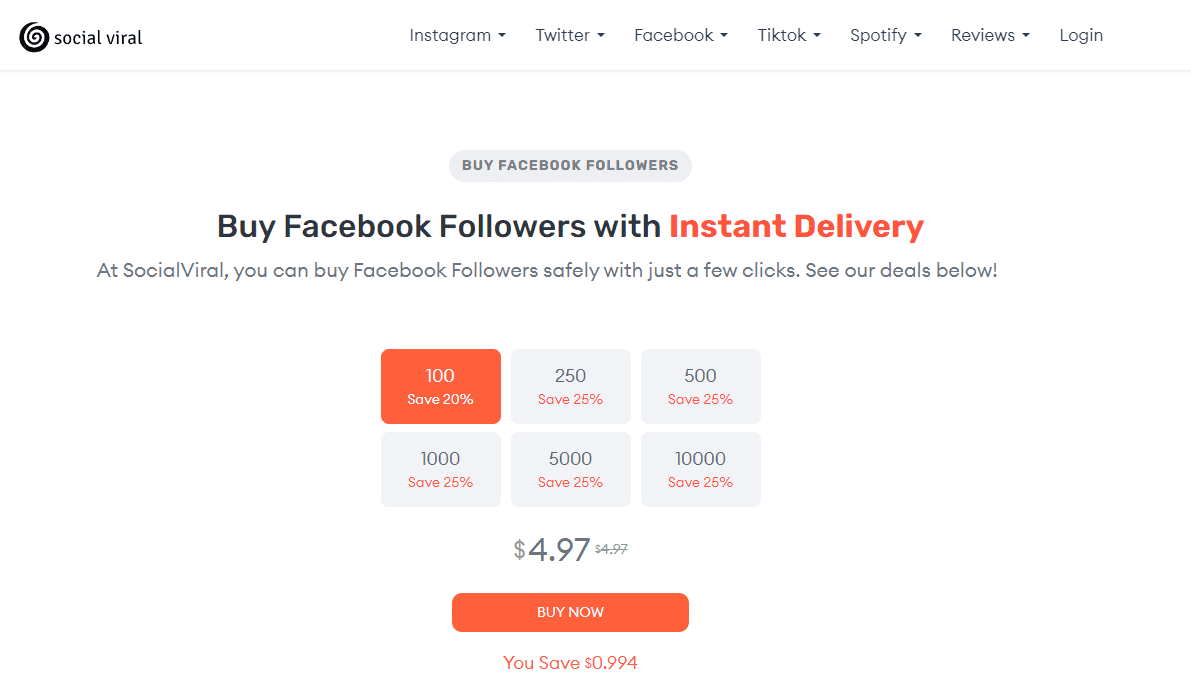The height and width of the screenshot is (697, 1191).
Task: Select the 10000 followers package
Action: tap(700, 469)
